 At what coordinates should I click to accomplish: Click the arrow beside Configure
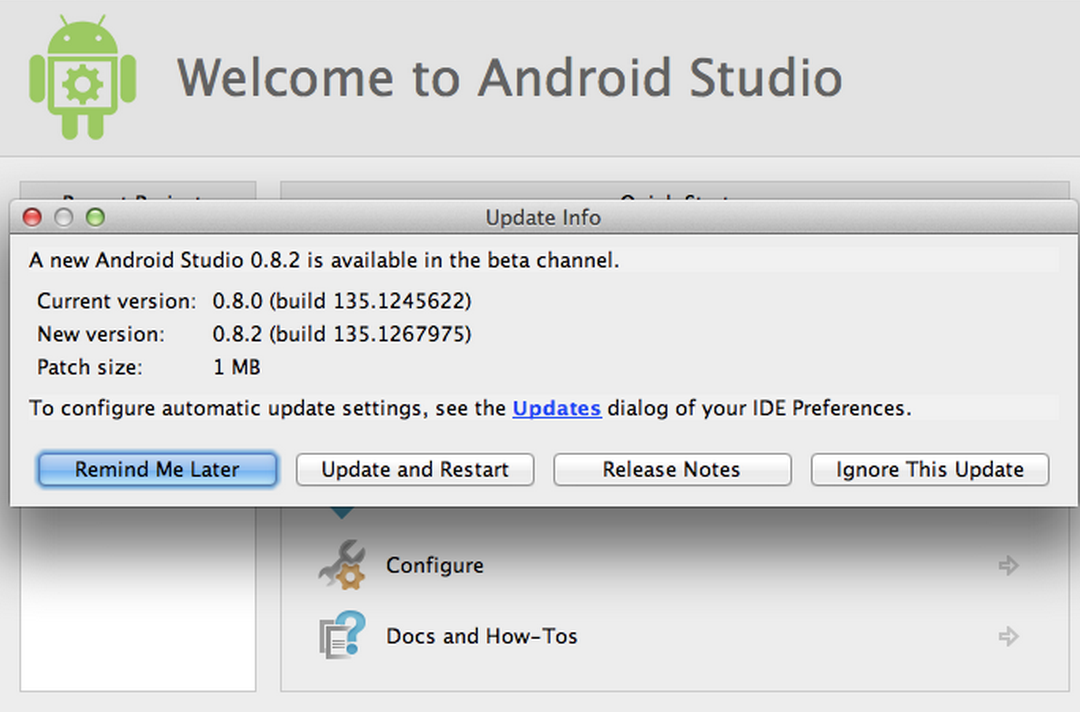tap(1008, 565)
